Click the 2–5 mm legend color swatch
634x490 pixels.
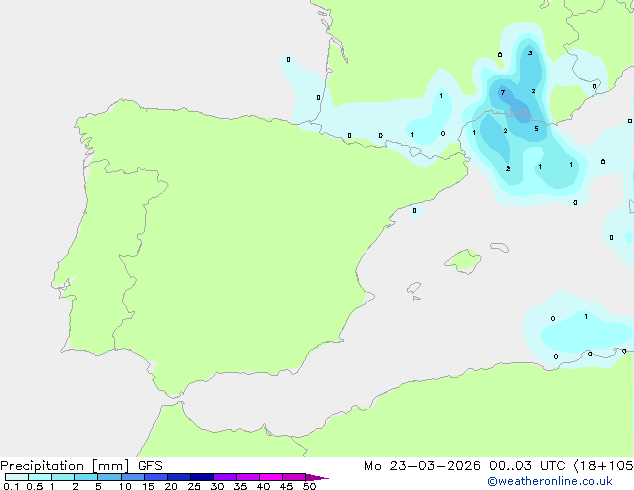(86, 477)
